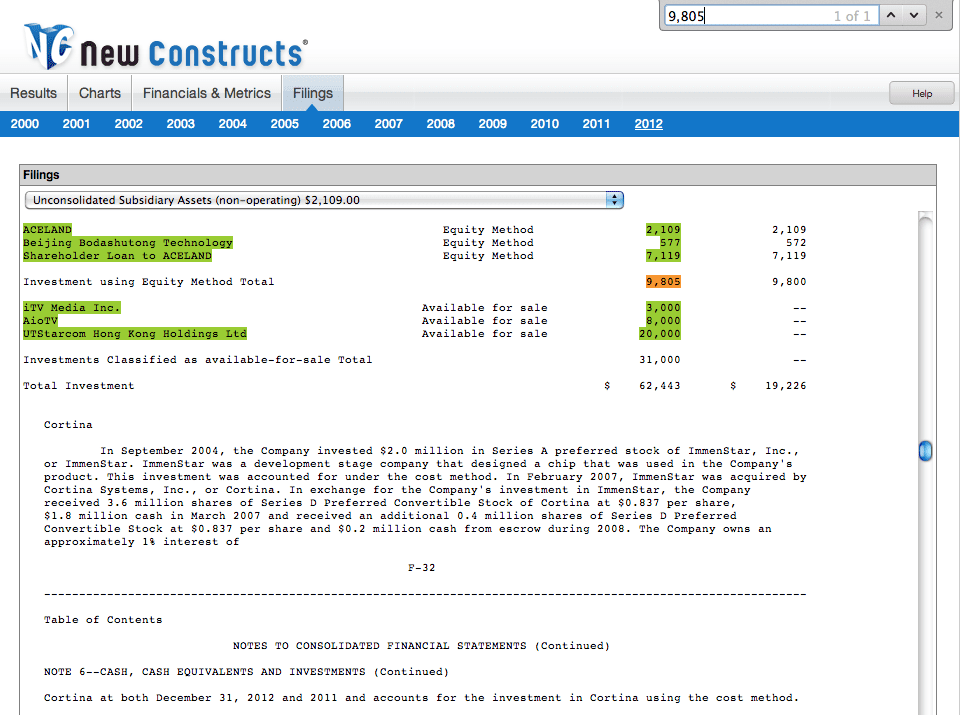Select year 2000 filings
This screenshot has height=715, width=960.
pyautogui.click(x=24, y=124)
